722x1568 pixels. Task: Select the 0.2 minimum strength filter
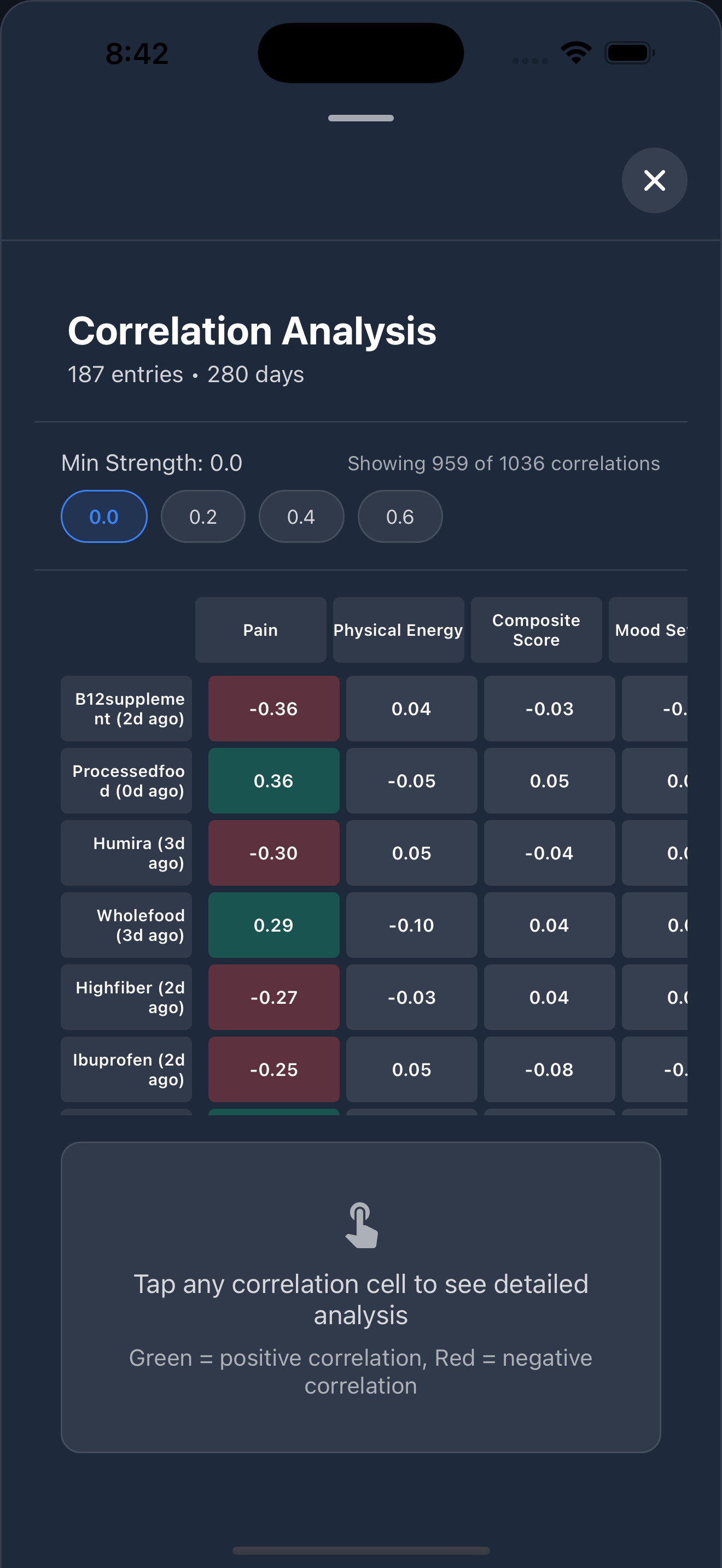coord(203,516)
